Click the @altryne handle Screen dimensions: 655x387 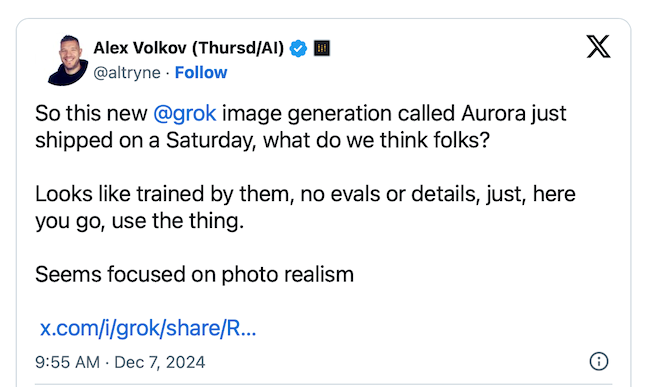[127, 73]
